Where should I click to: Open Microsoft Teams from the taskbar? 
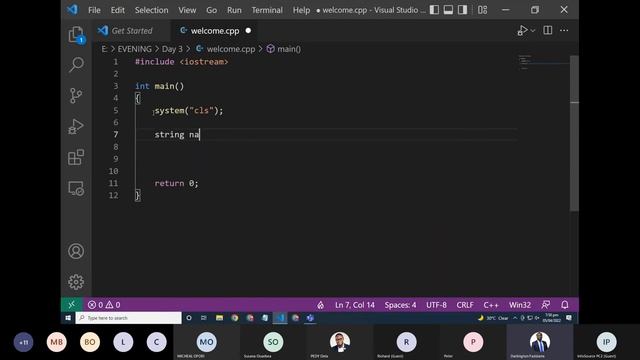click(310, 318)
